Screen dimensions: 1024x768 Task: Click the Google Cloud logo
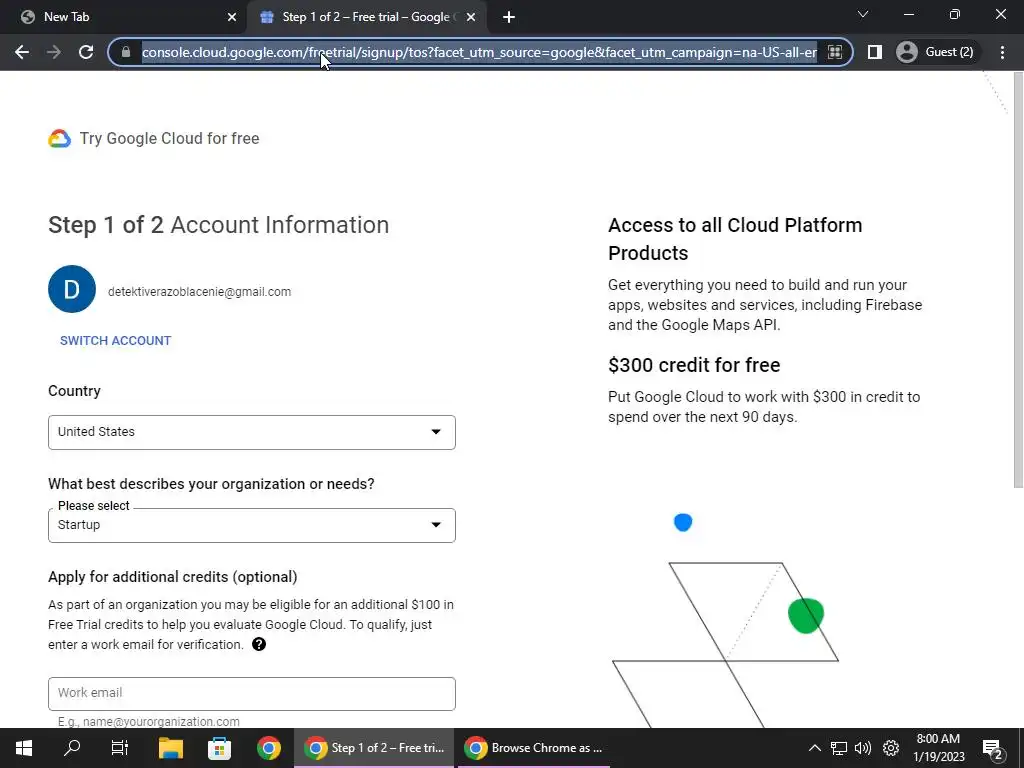[x=59, y=138]
